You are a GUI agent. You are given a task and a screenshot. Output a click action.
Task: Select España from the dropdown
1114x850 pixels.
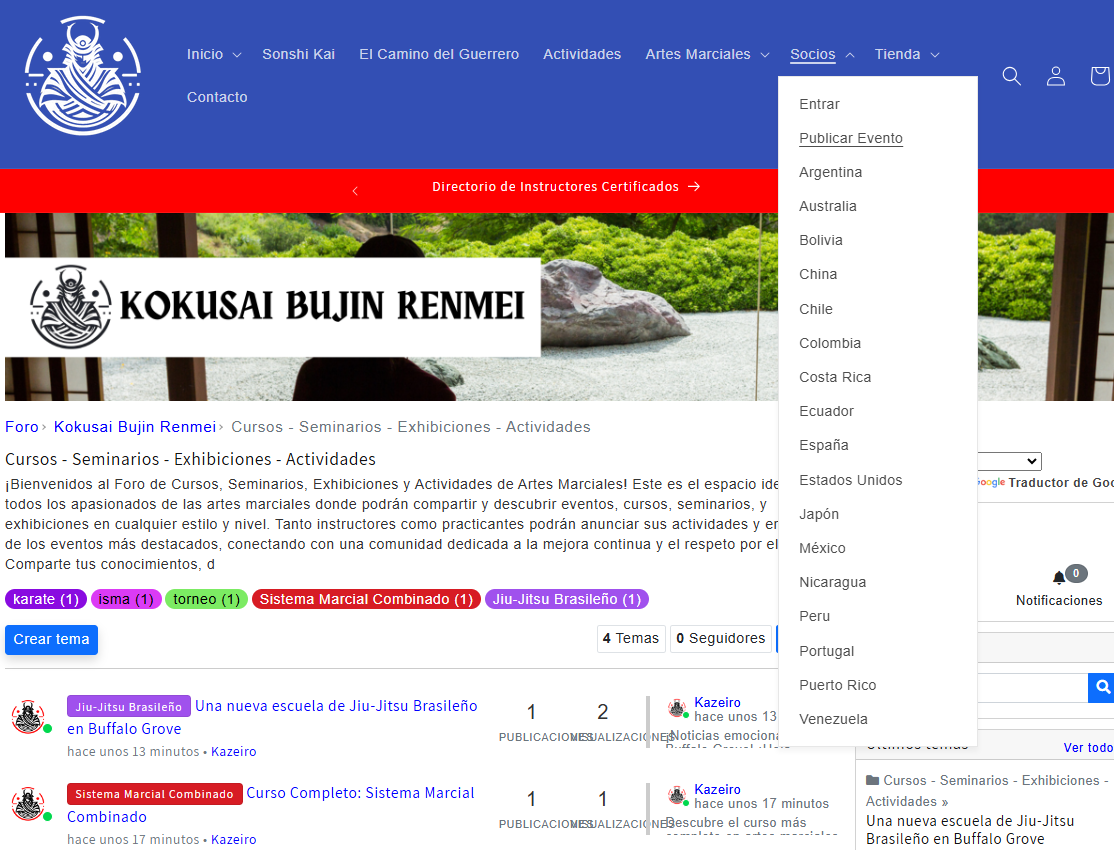(824, 446)
